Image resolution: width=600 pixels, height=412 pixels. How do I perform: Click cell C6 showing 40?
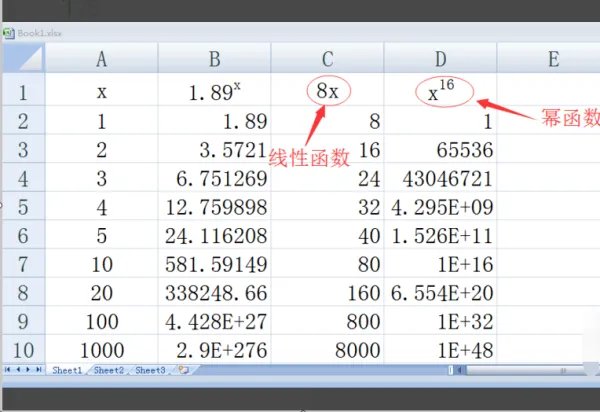(327, 234)
